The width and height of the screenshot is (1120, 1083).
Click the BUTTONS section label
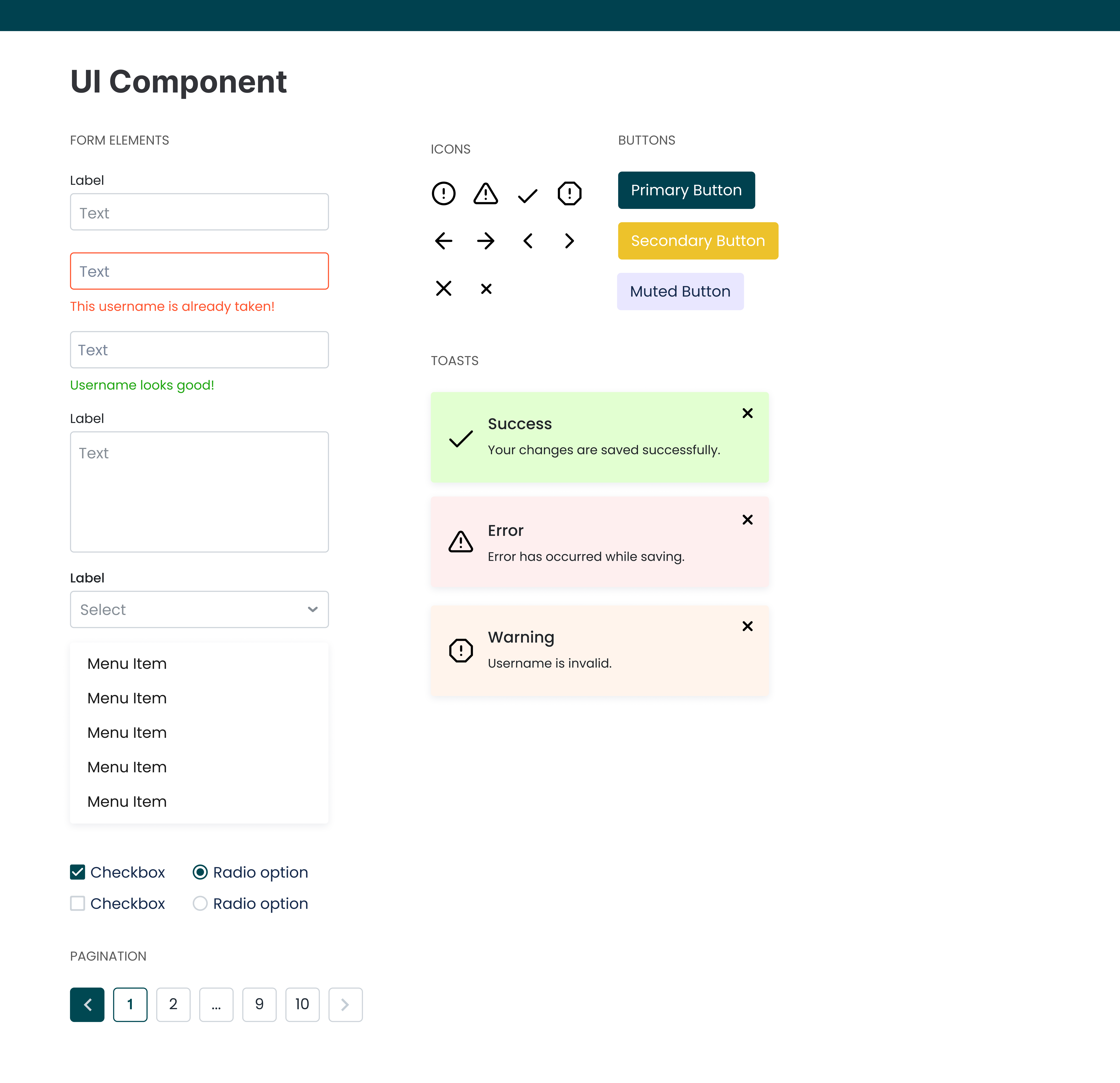(x=647, y=141)
